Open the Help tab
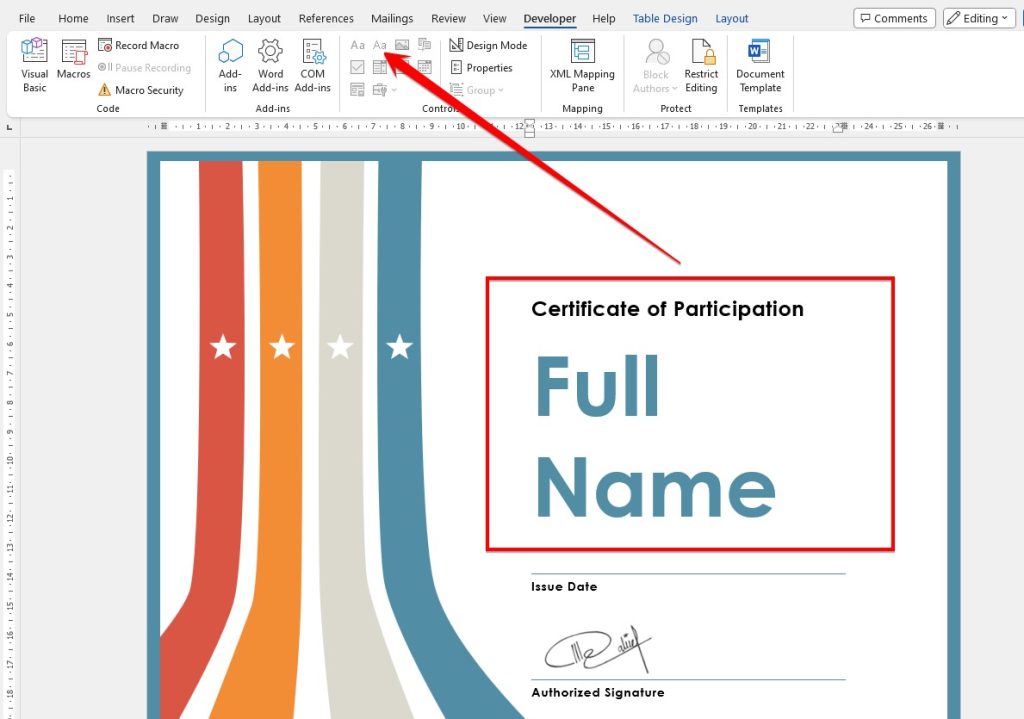Screen dimensions: 1024x719 [603, 18]
